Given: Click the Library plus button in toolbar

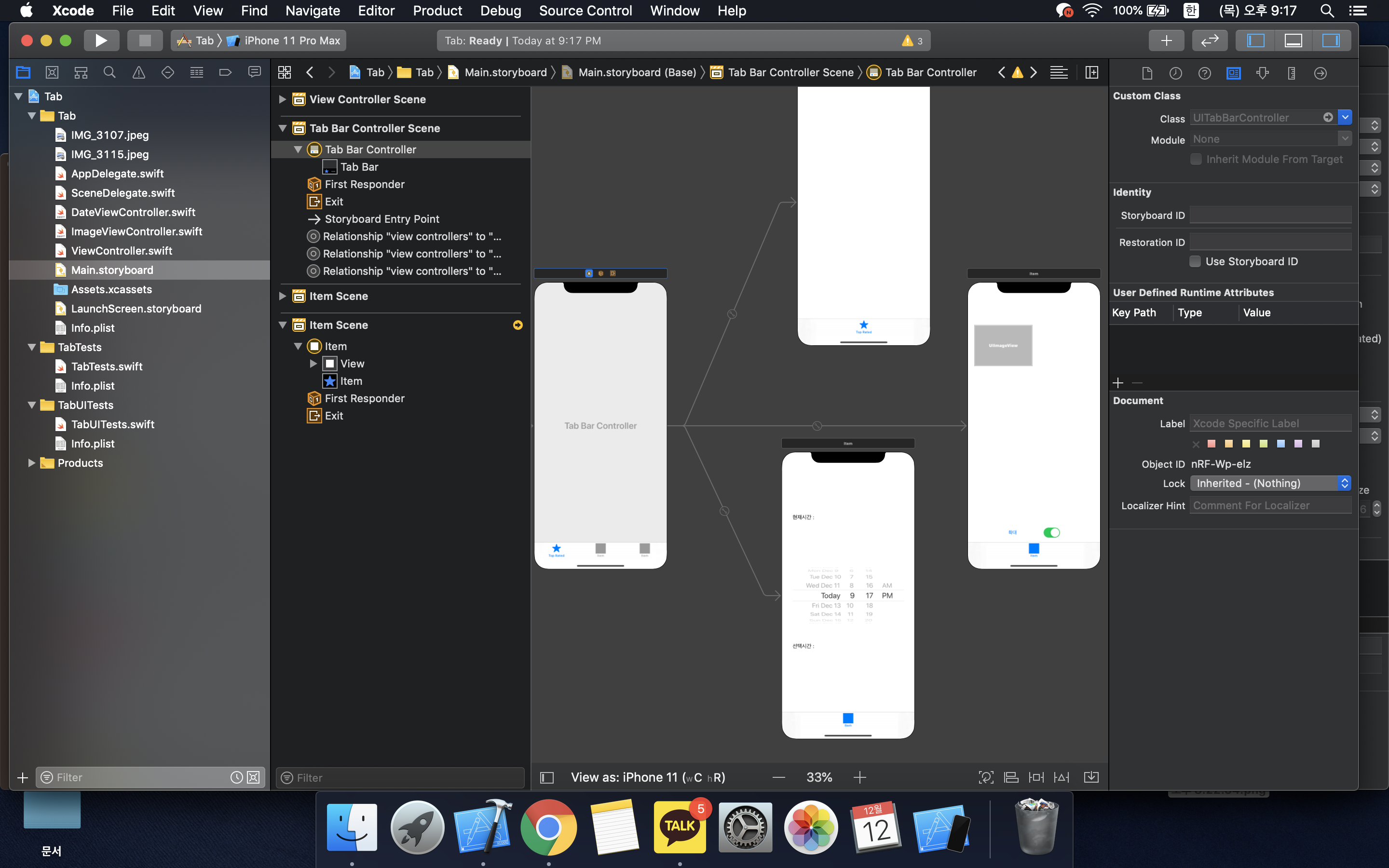Looking at the screenshot, I should [1166, 41].
